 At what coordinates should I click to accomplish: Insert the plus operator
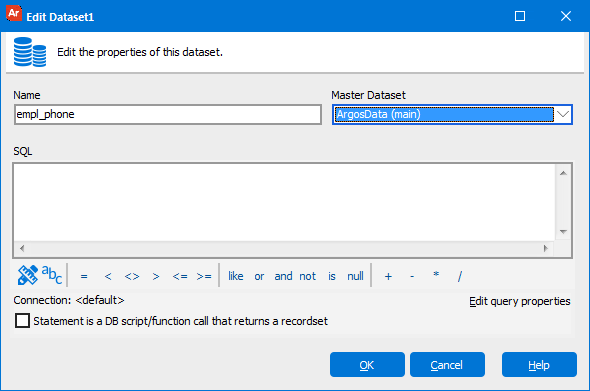coord(388,277)
